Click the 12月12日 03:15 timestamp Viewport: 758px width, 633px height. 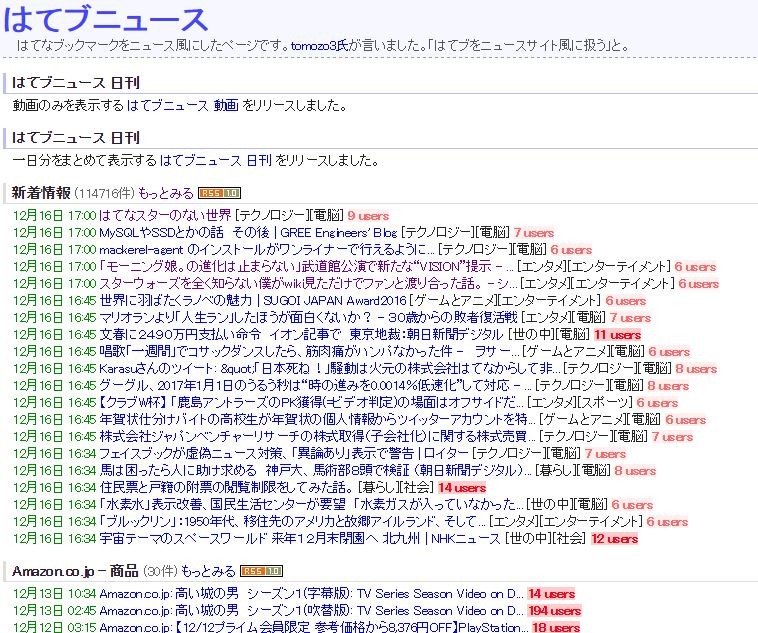[54, 628]
